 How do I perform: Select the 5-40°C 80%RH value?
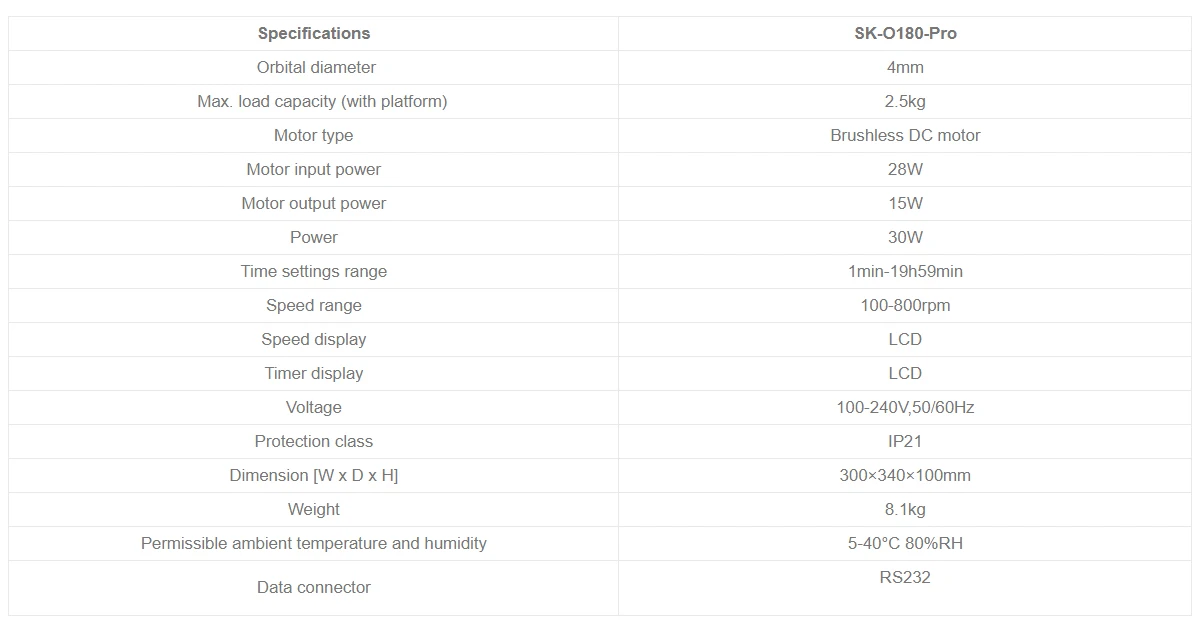(905, 543)
